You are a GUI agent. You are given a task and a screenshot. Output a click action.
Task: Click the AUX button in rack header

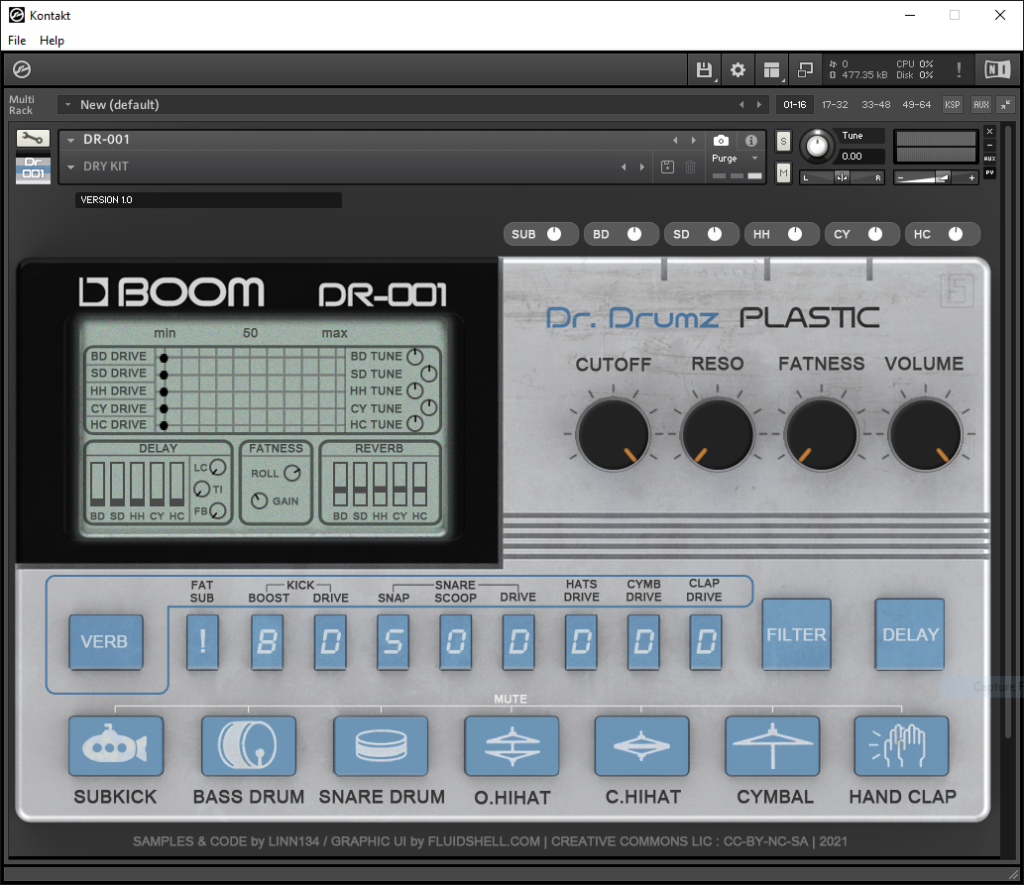[x=981, y=105]
